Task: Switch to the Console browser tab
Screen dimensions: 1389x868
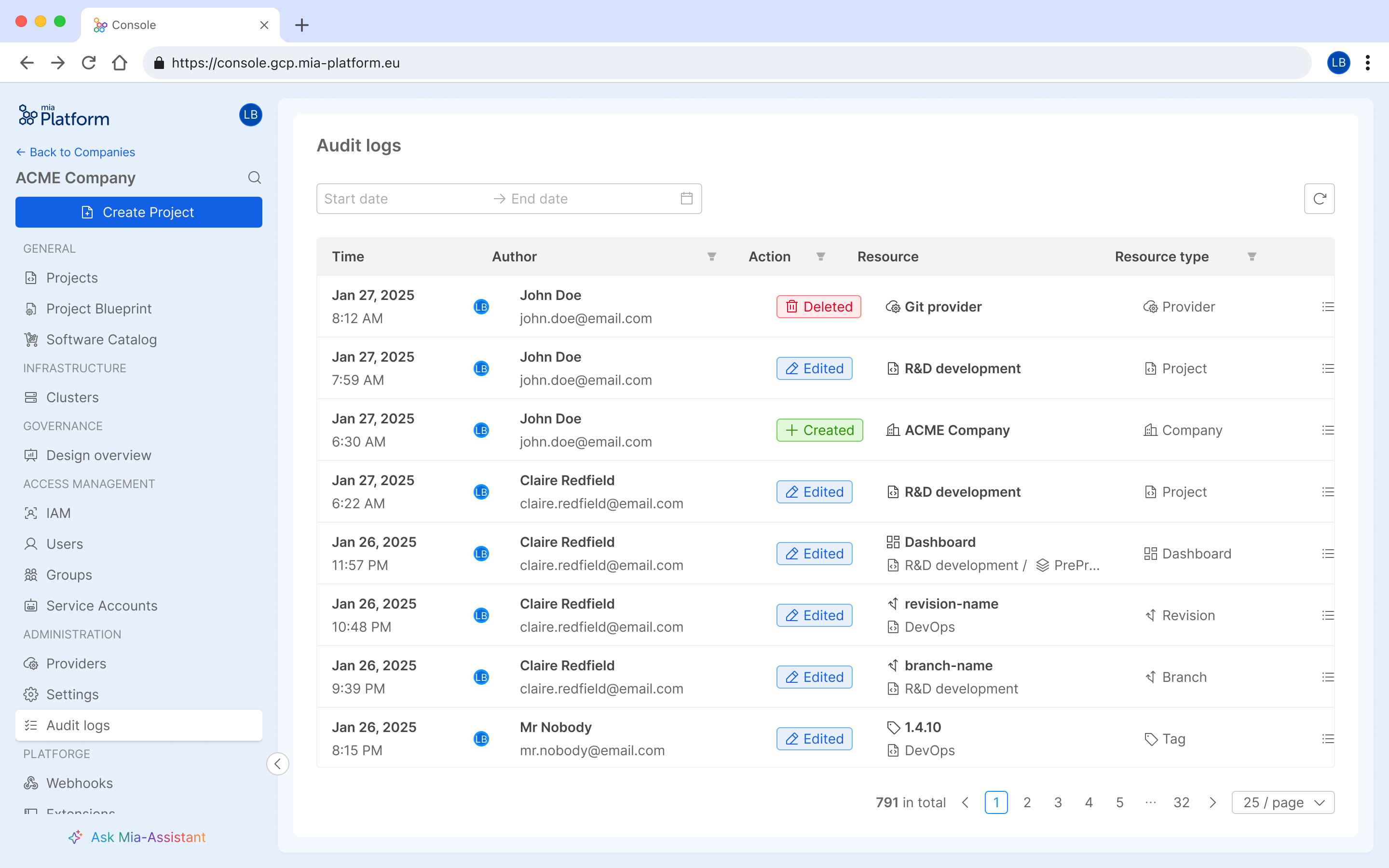Action: [133, 25]
